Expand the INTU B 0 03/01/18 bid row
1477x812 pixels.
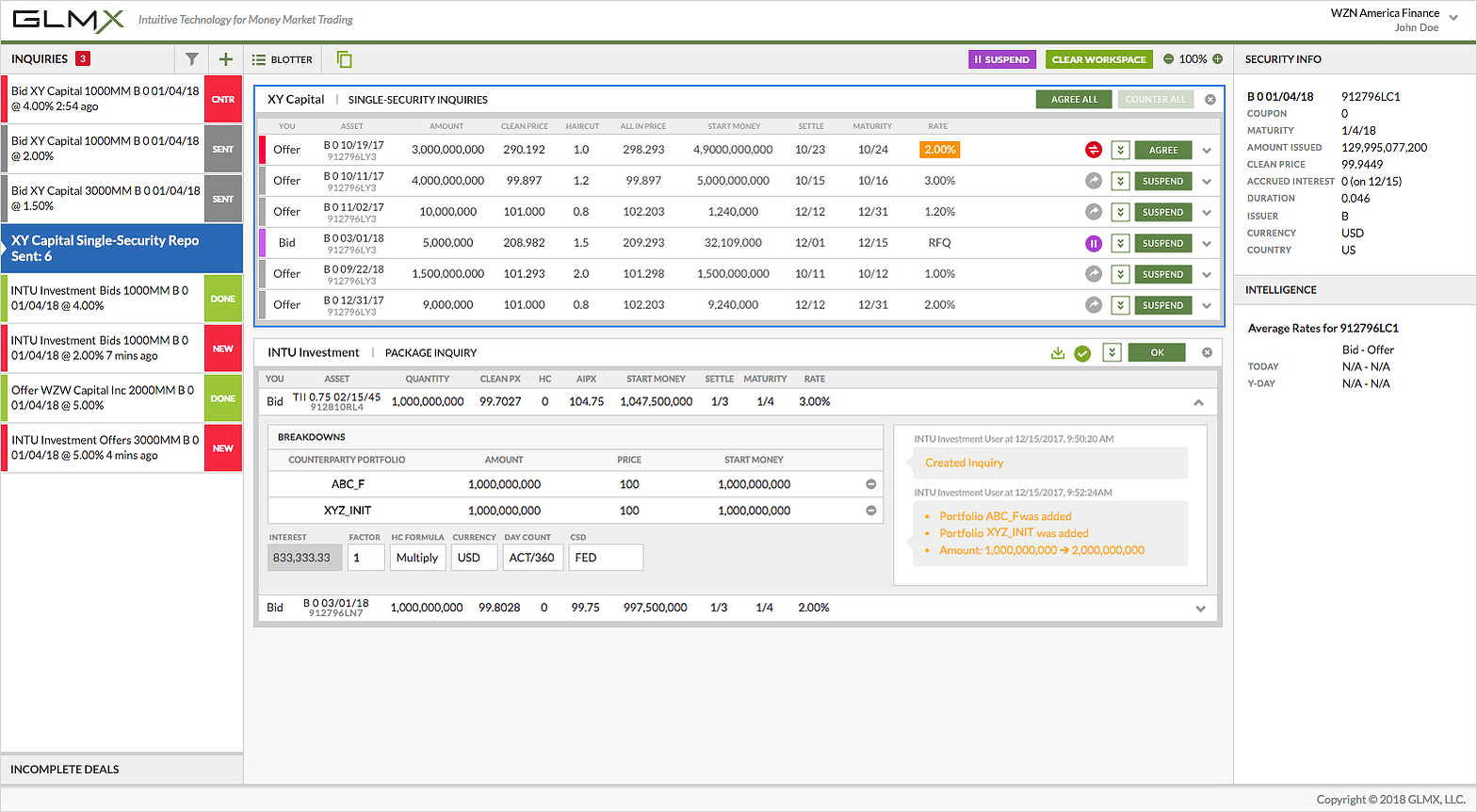click(x=1201, y=609)
